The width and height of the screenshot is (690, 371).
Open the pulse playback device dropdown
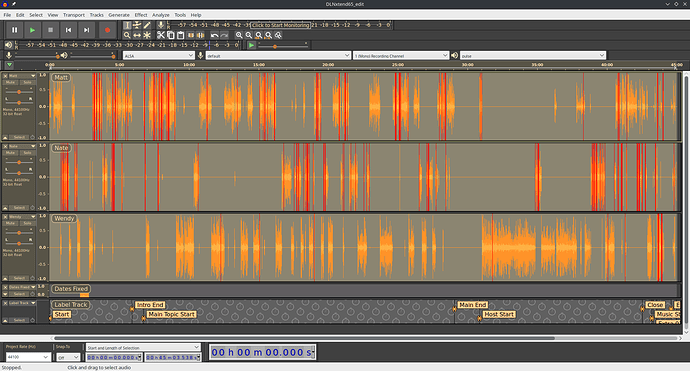(533, 55)
